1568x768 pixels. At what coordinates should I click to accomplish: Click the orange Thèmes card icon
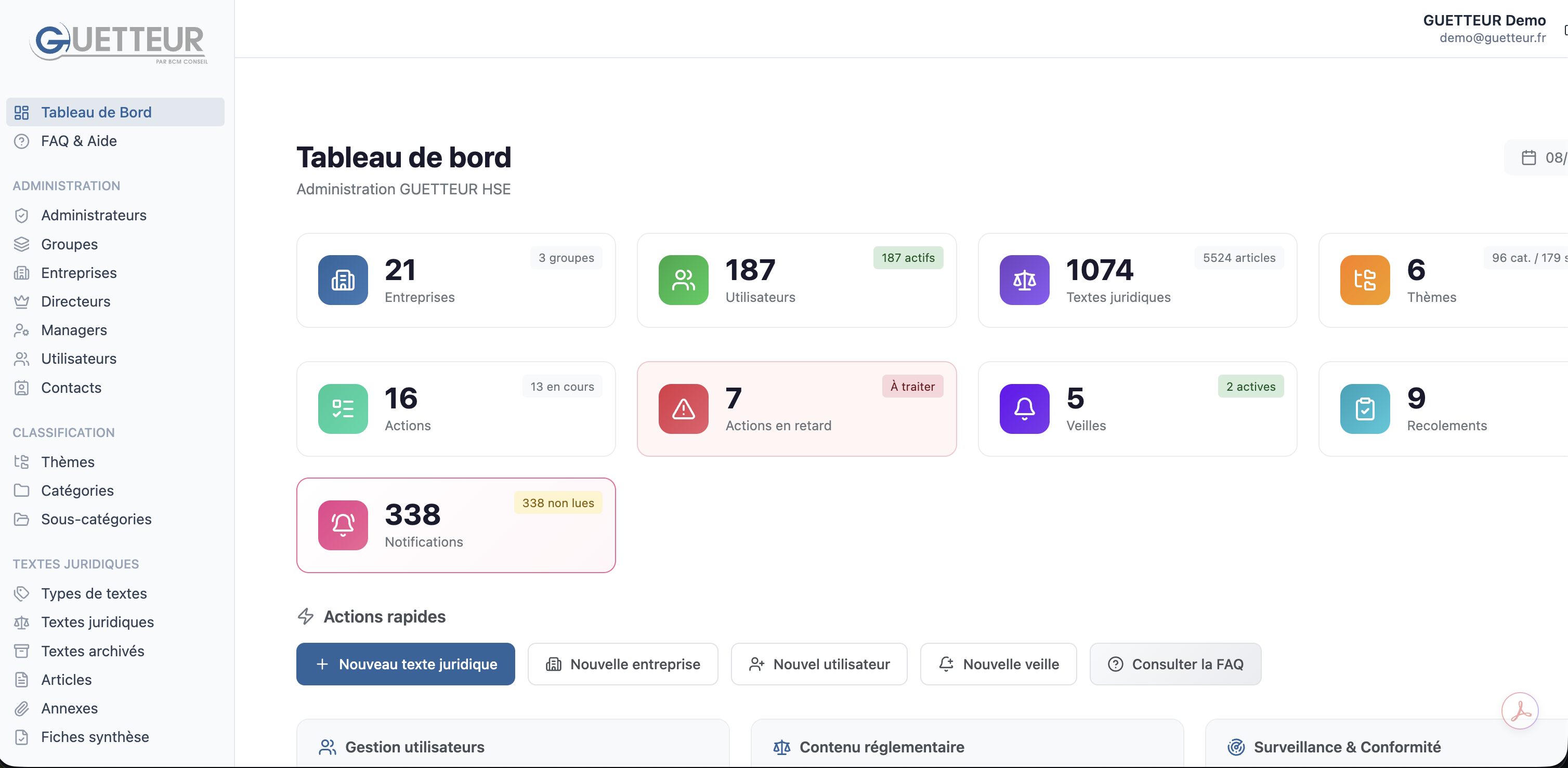1365,280
